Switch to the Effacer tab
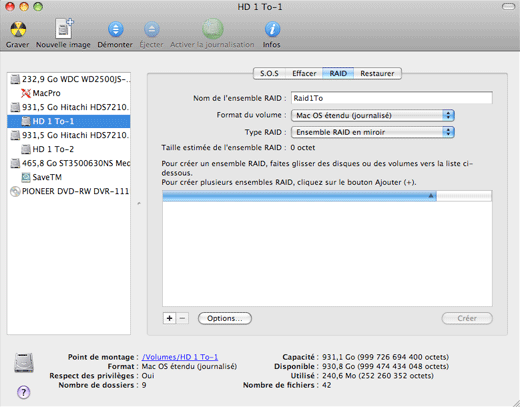520x407 pixels. (304, 73)
